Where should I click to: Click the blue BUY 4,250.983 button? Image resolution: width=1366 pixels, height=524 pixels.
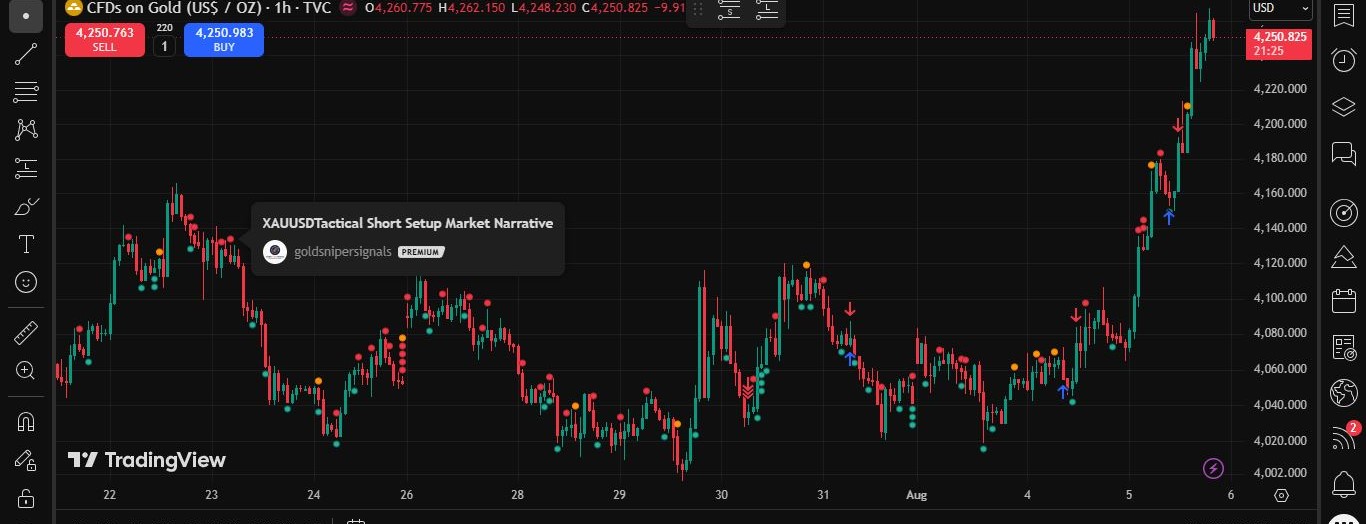point(224,39)
